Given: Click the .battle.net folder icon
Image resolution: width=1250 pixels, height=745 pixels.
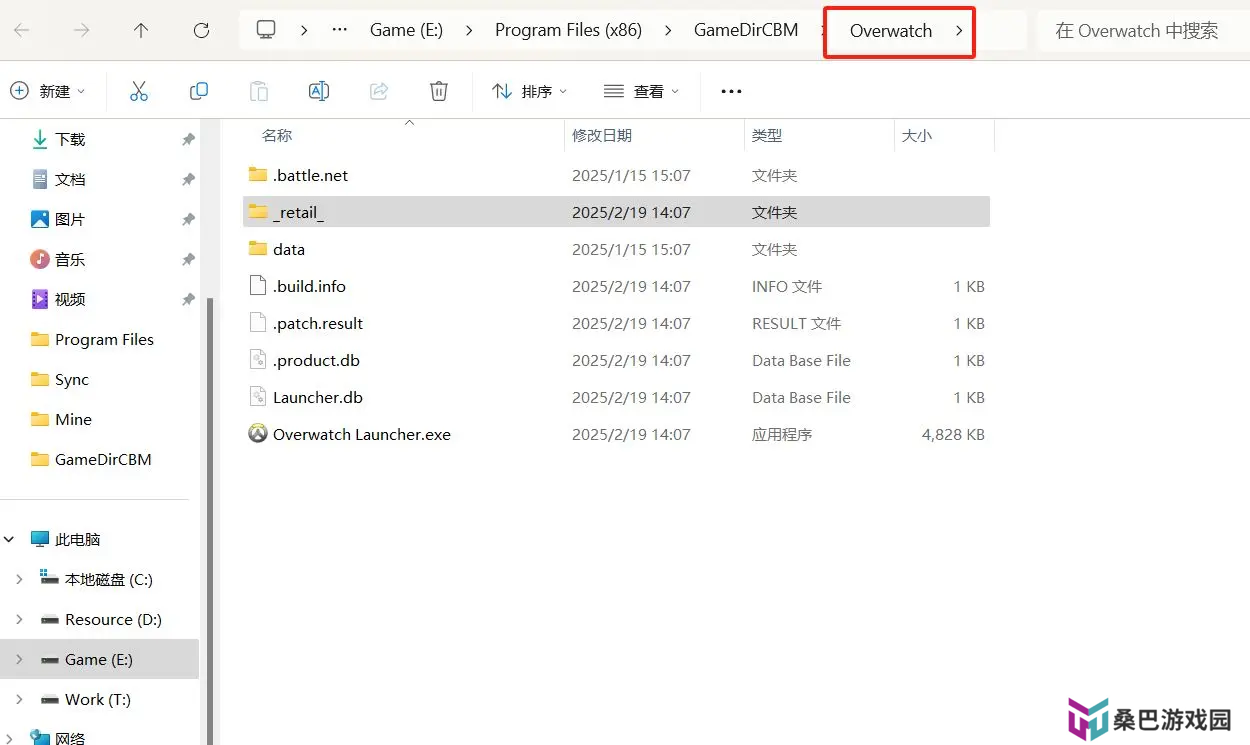Looking at the screenshot, I should point(258,175).
